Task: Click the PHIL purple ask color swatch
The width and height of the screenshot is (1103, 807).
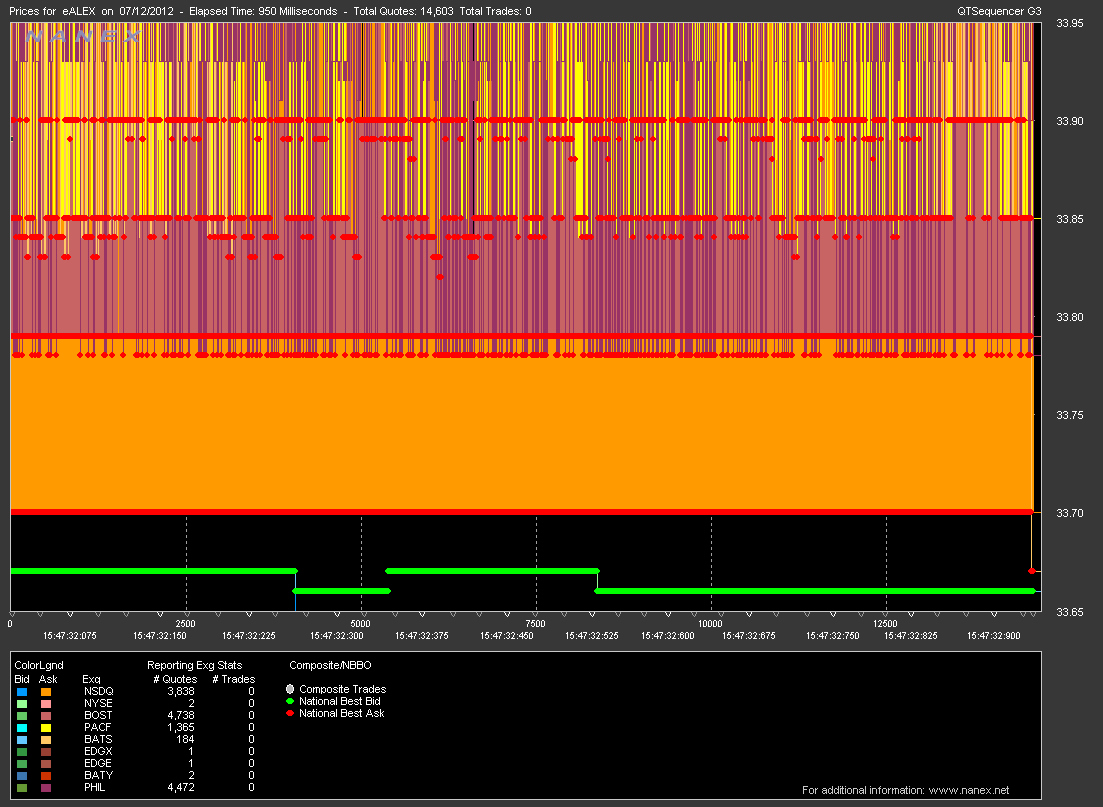Action: (46, 787)
